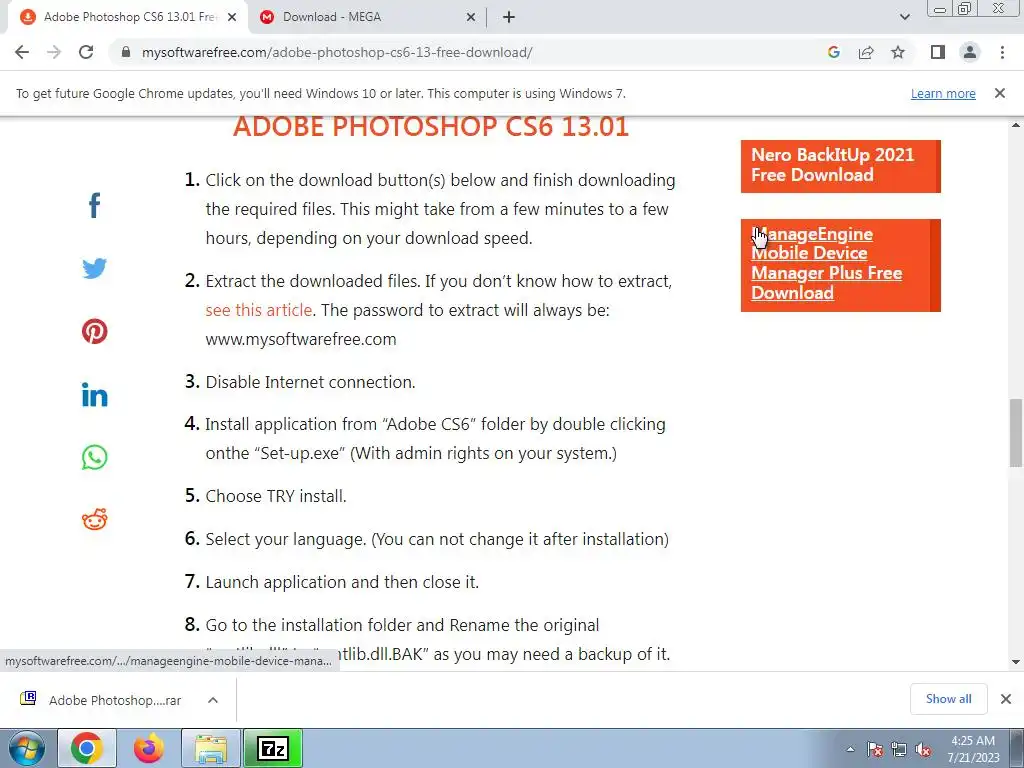This screenshot has width=1024, height=768.
Task: Click the Learn more link
Action: [943, 93]
